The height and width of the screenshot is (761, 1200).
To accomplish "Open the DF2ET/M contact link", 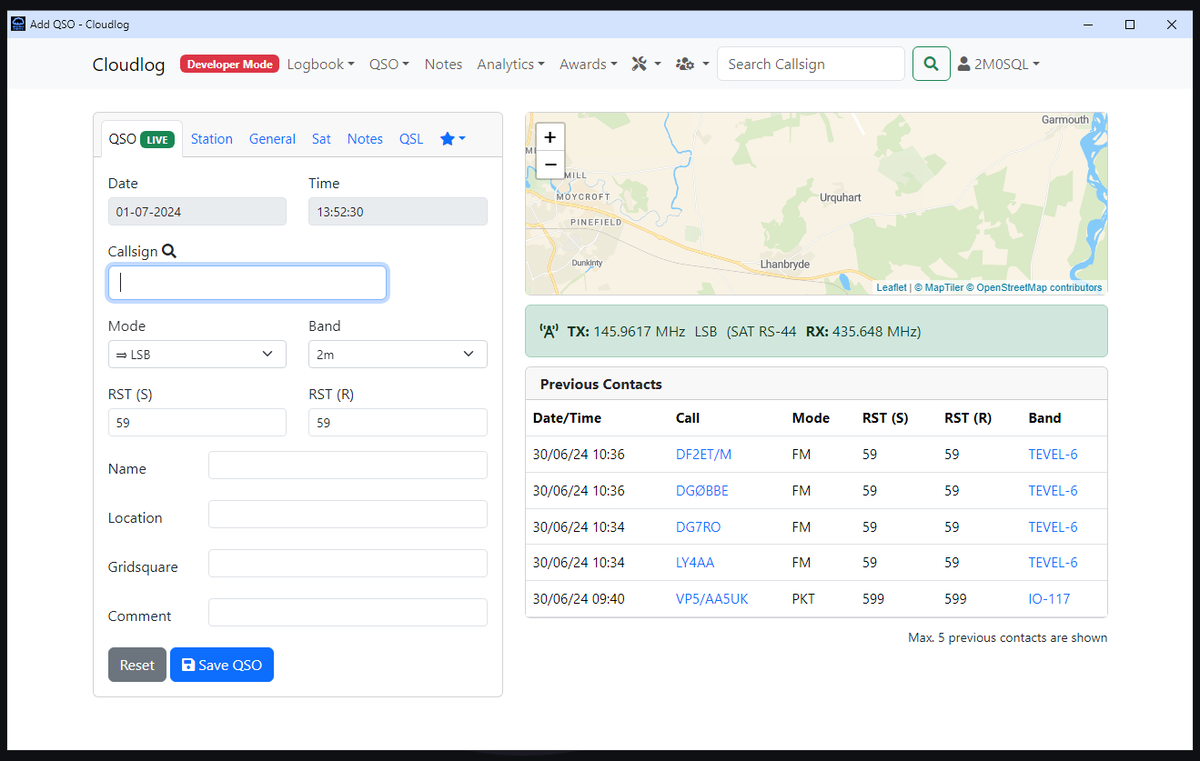I will (x=703, y=454).
